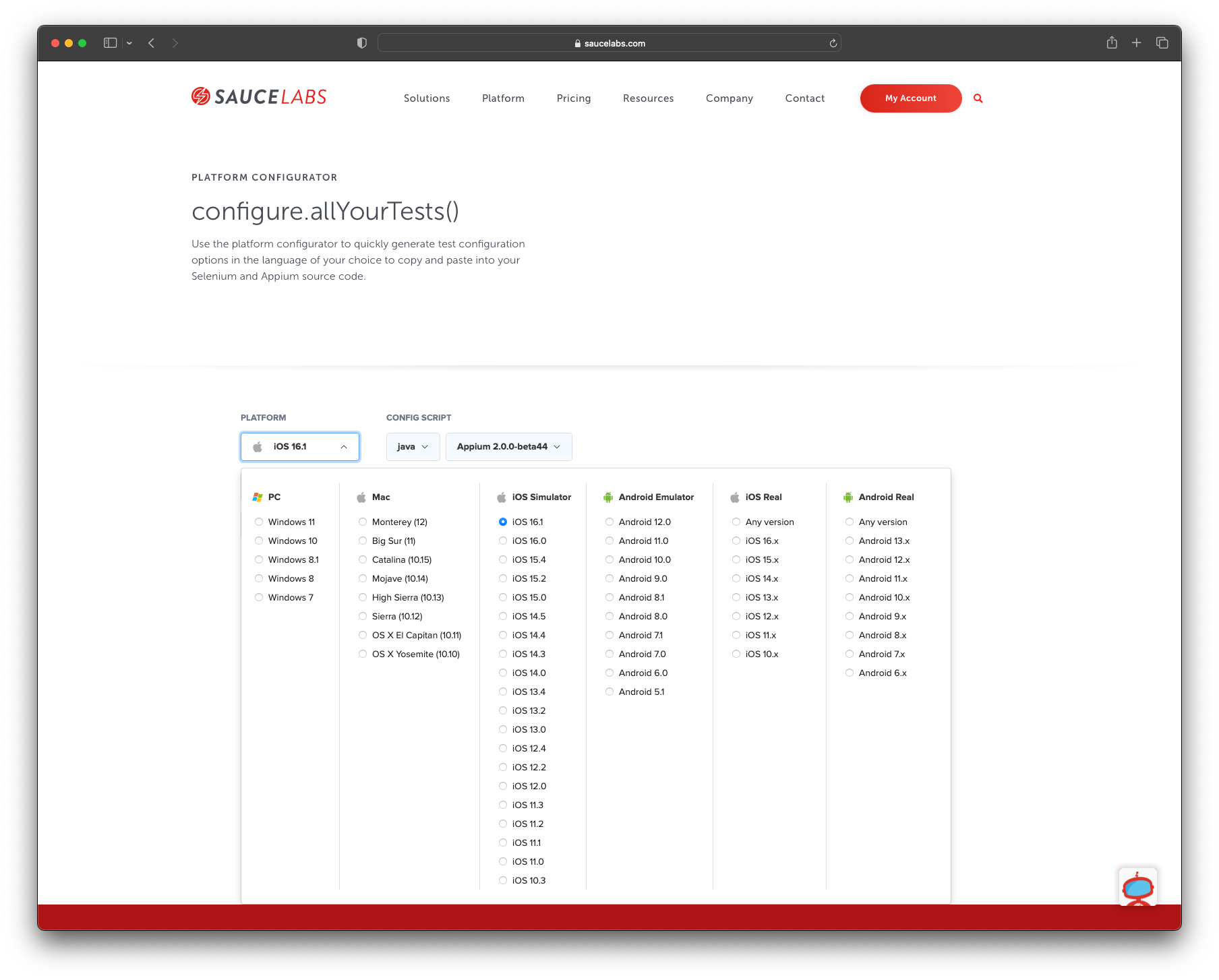Open the Sauce Labs chat bot icon
The width and height of the screenshot is (1219, 980).
(x=1138, y=887)
